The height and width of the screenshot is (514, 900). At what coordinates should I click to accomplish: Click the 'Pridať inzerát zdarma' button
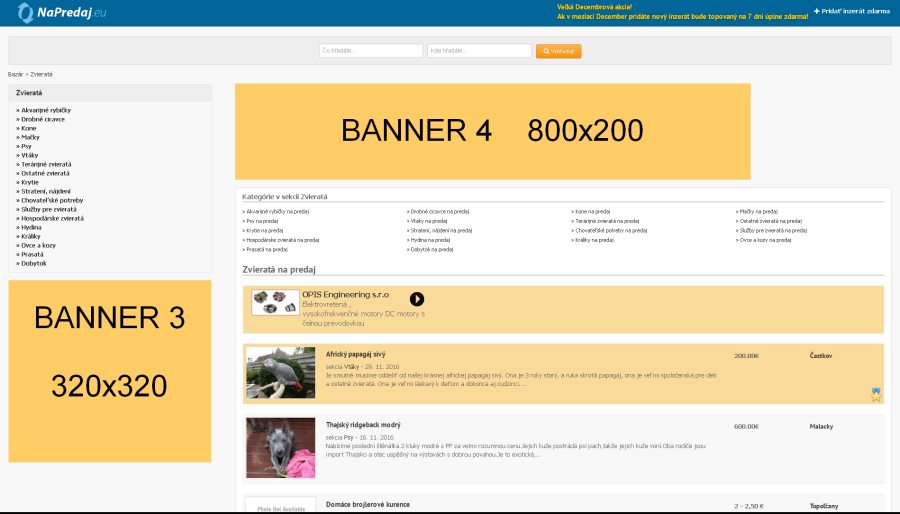pos(852,11)
